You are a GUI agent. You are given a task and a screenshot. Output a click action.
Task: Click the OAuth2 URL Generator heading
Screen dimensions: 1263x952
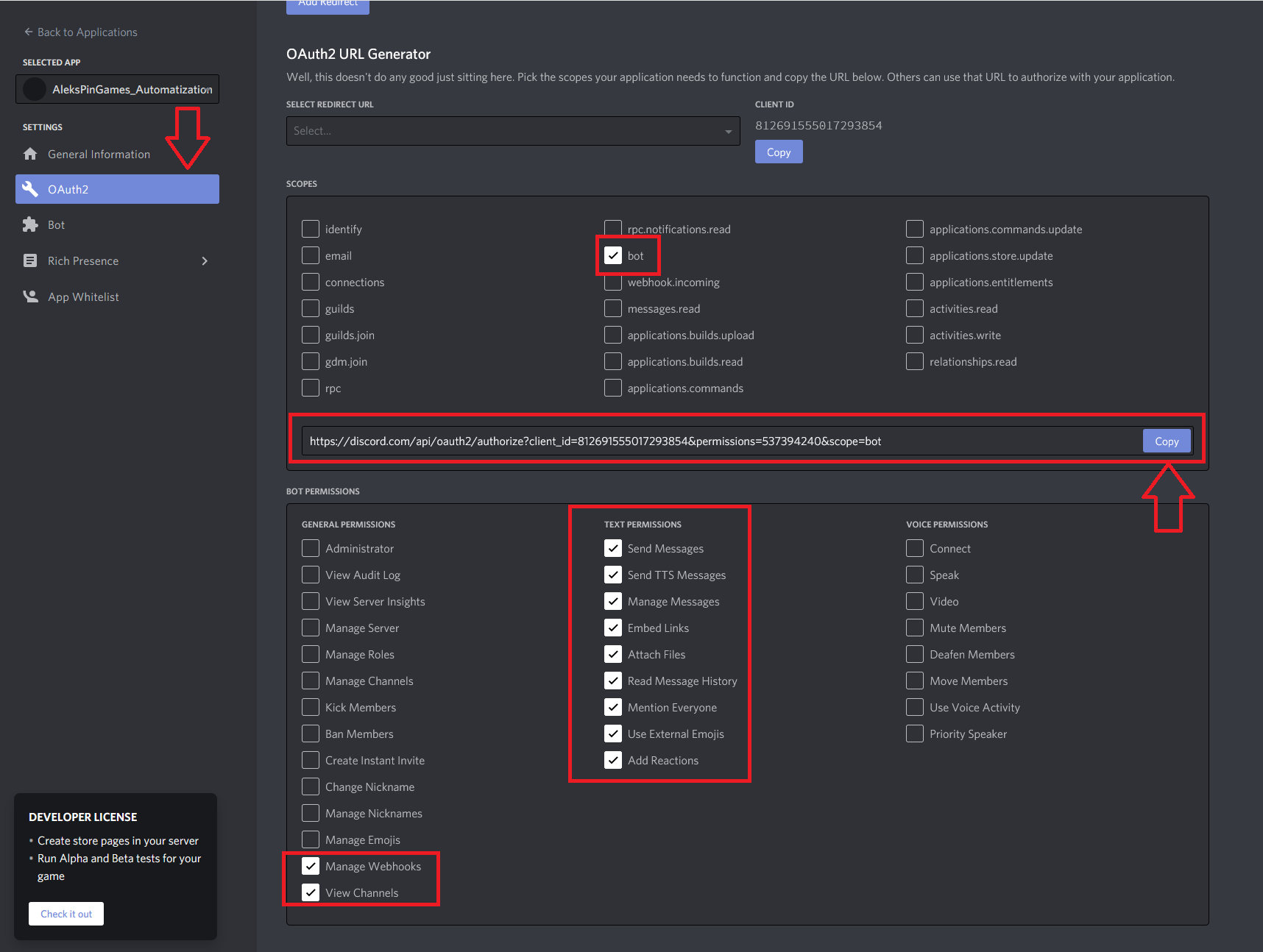358,54
